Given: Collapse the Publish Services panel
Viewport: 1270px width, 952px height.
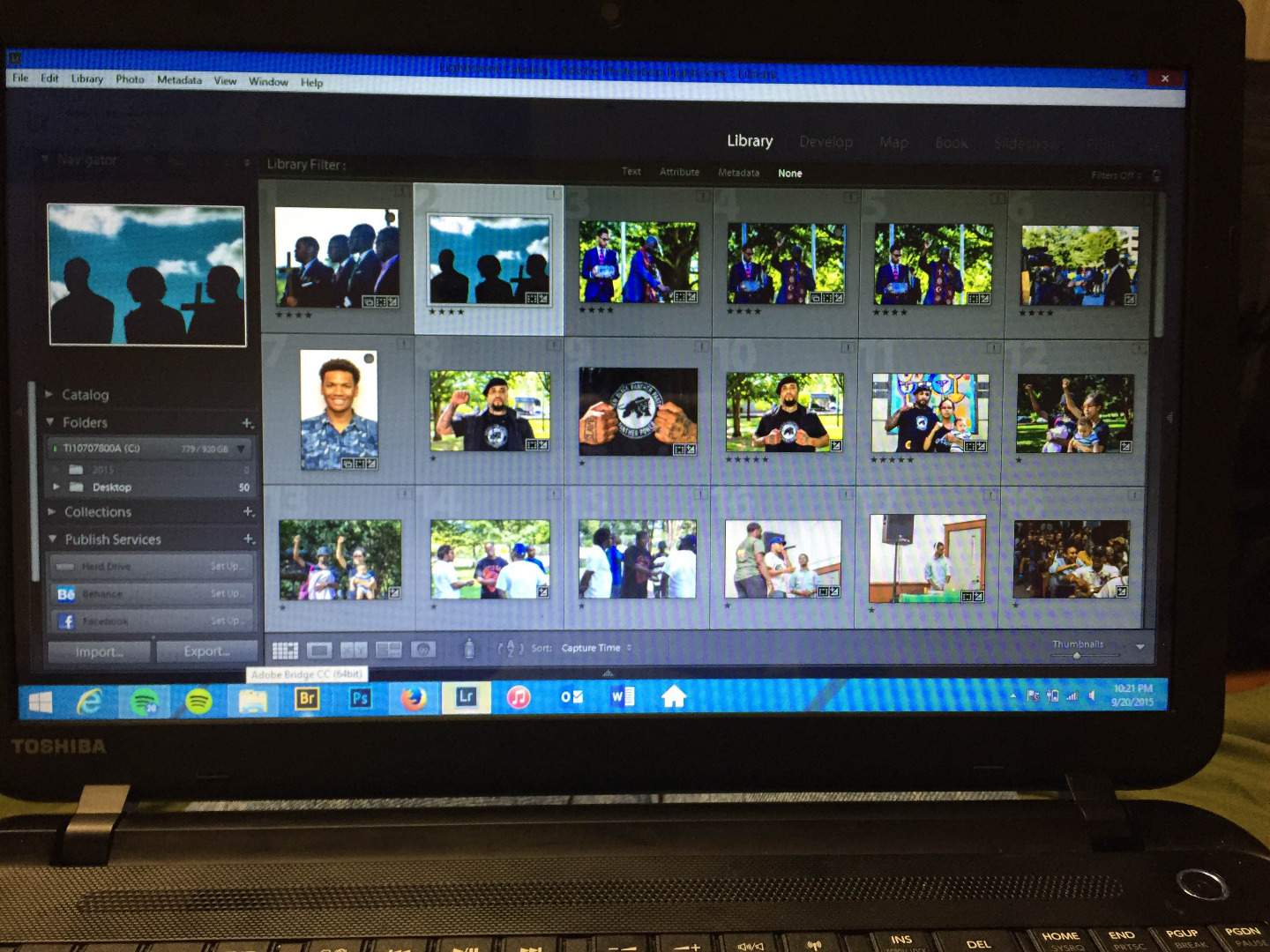Looking at the screenshot, I should (x=53, y=539).
